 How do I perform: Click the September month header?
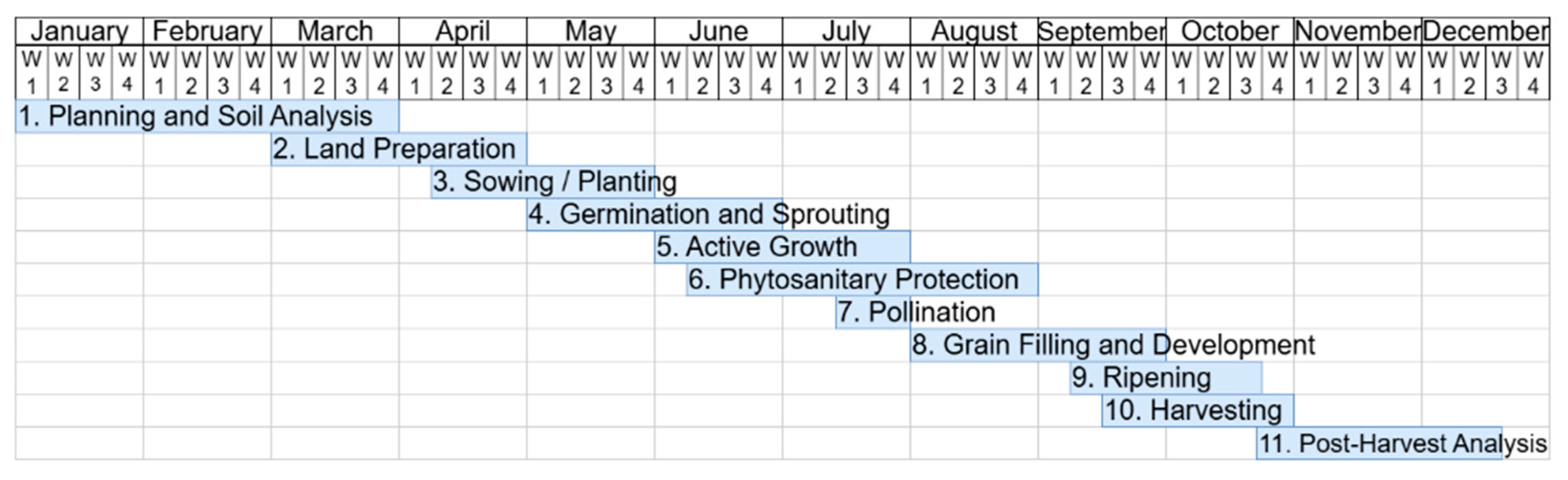point(1102,31)
